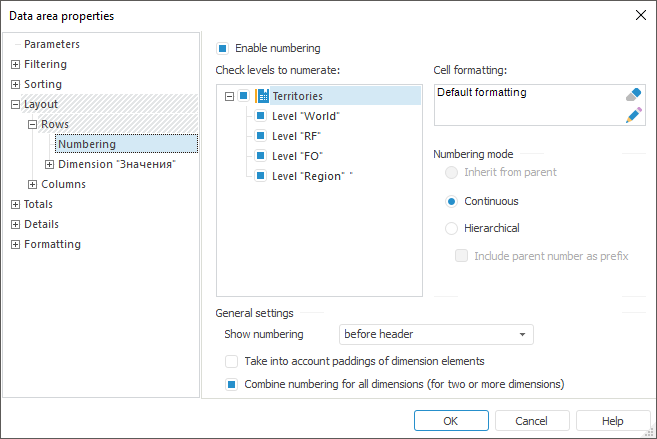
Task: Select the Hierarchical numbering mode
Action: click(x=452, y=228)
